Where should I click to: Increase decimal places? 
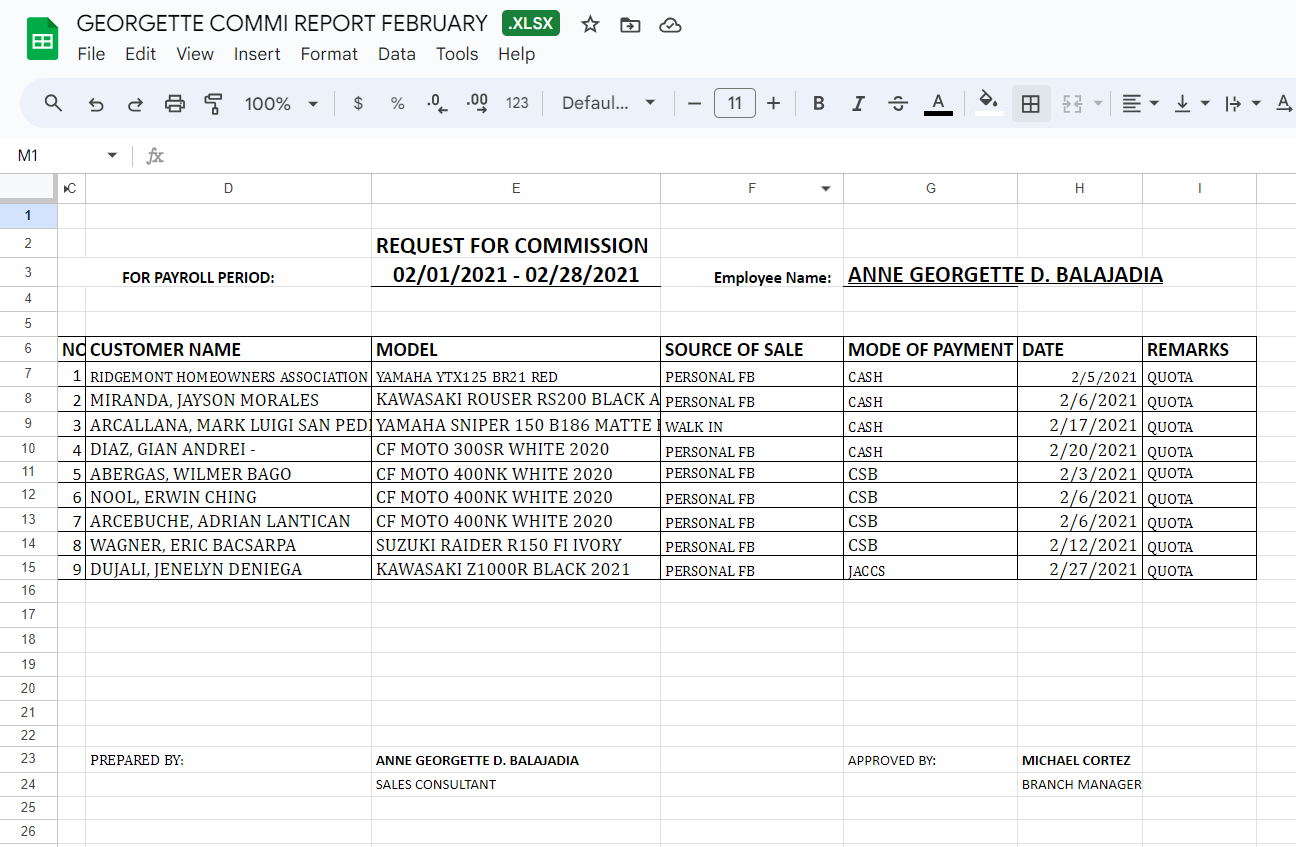click(x=477, y=103)
